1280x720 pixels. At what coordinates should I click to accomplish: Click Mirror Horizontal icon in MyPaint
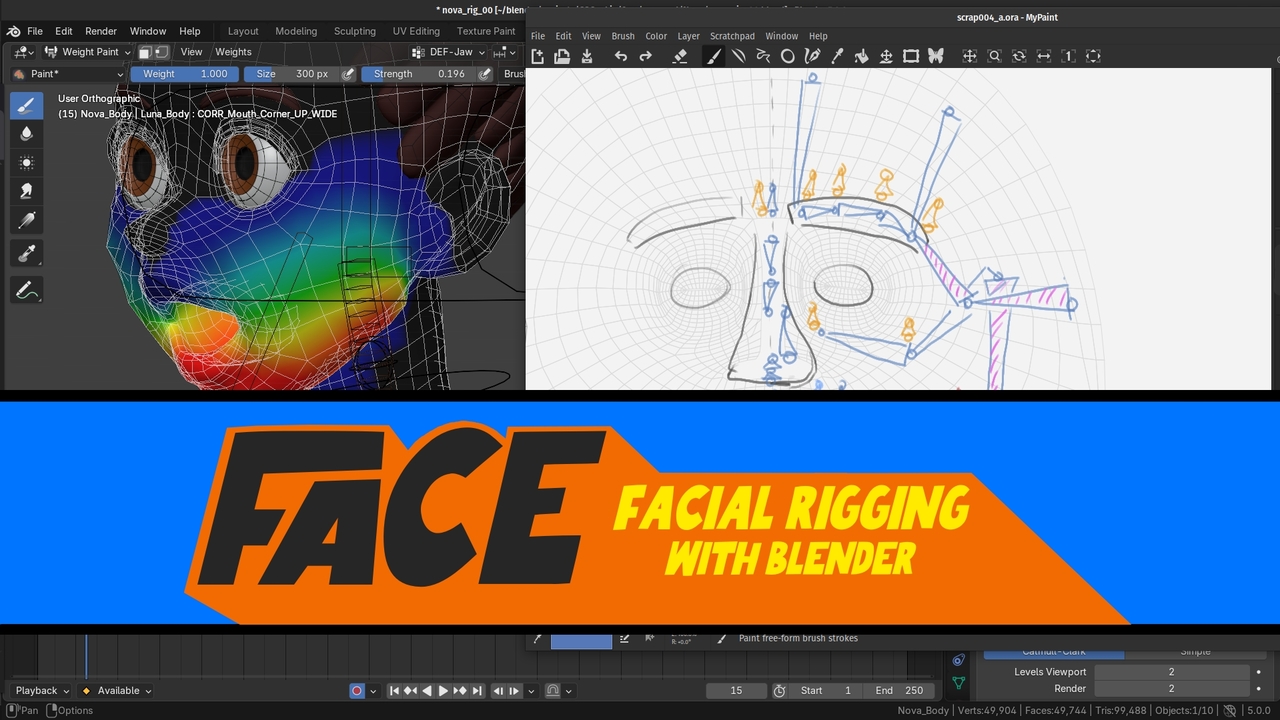[x=1044, y=56]
